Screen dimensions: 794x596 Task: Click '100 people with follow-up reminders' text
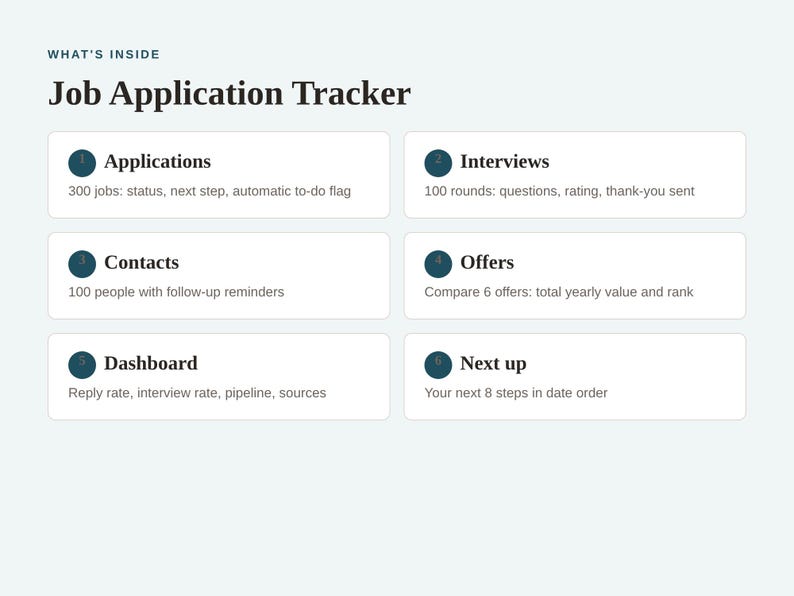pyautogui.click(x=176, y=292)
